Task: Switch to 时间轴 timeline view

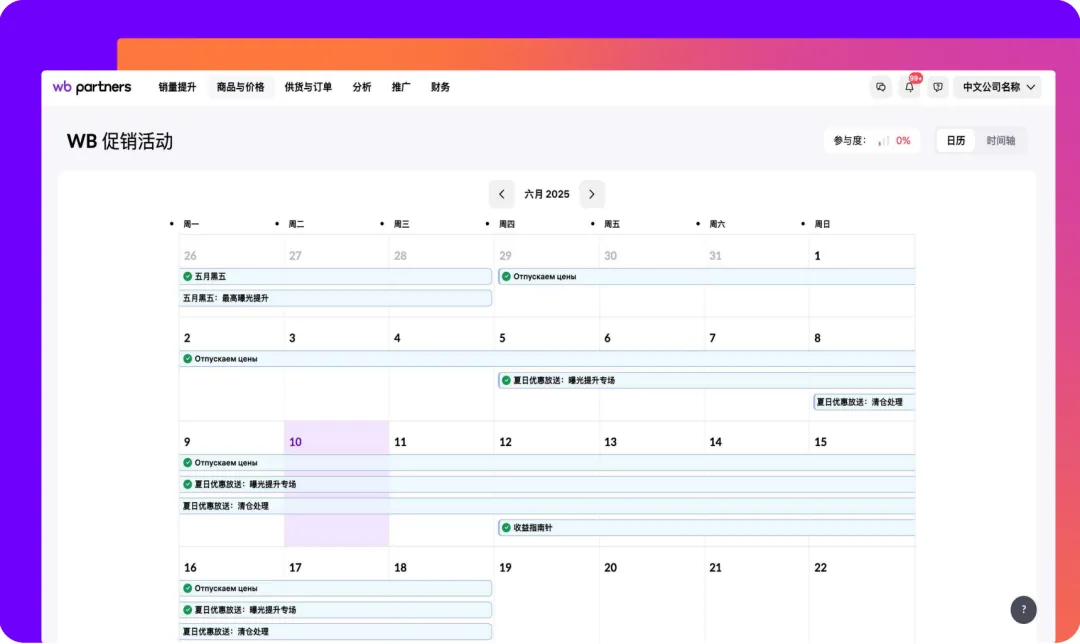Action: point(1000,141)
